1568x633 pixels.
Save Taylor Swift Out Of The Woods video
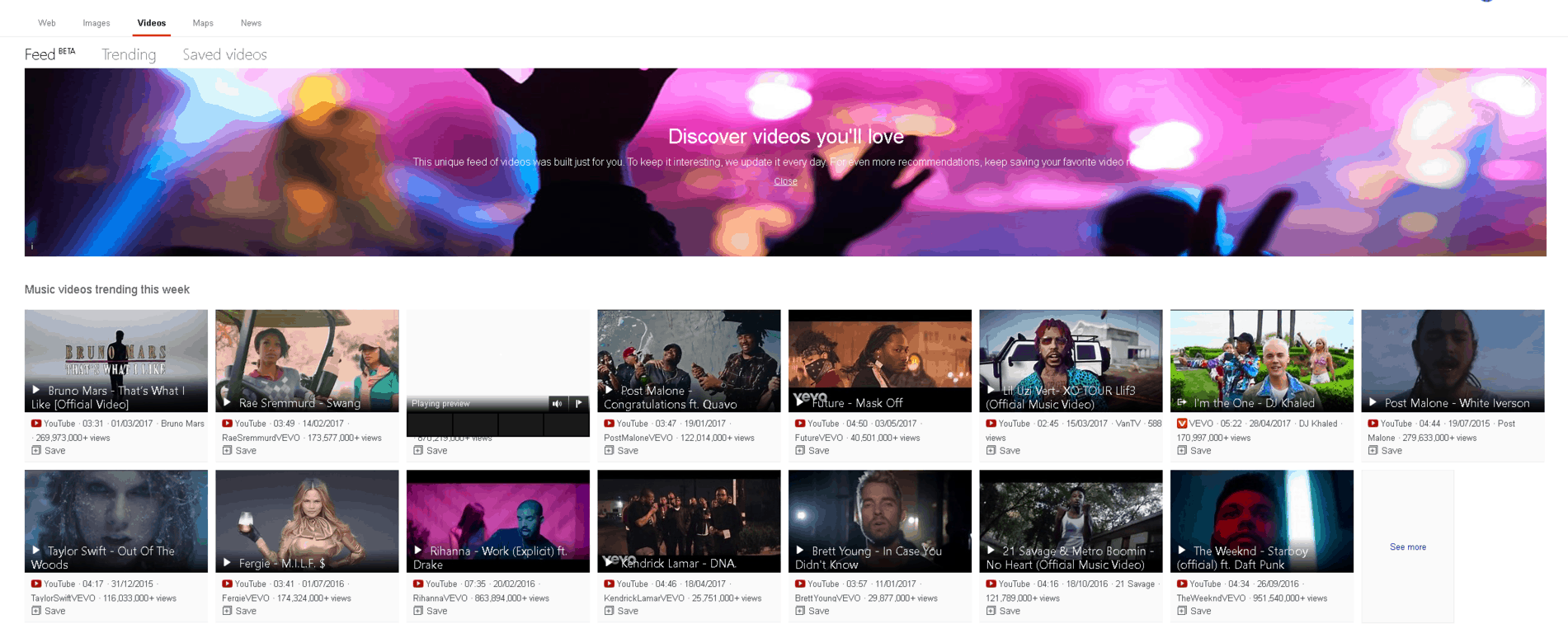click(49, 611)
